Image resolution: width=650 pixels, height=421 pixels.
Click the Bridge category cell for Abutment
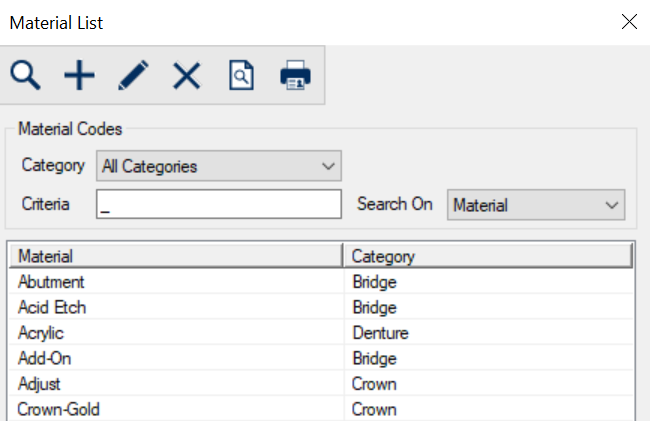click(375, 282)
